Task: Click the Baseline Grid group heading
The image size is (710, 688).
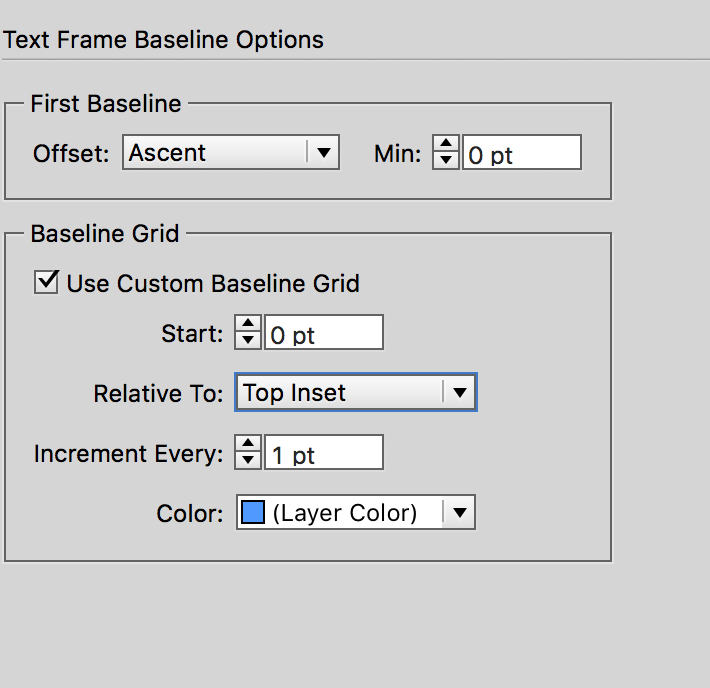Action: [105, 233]
